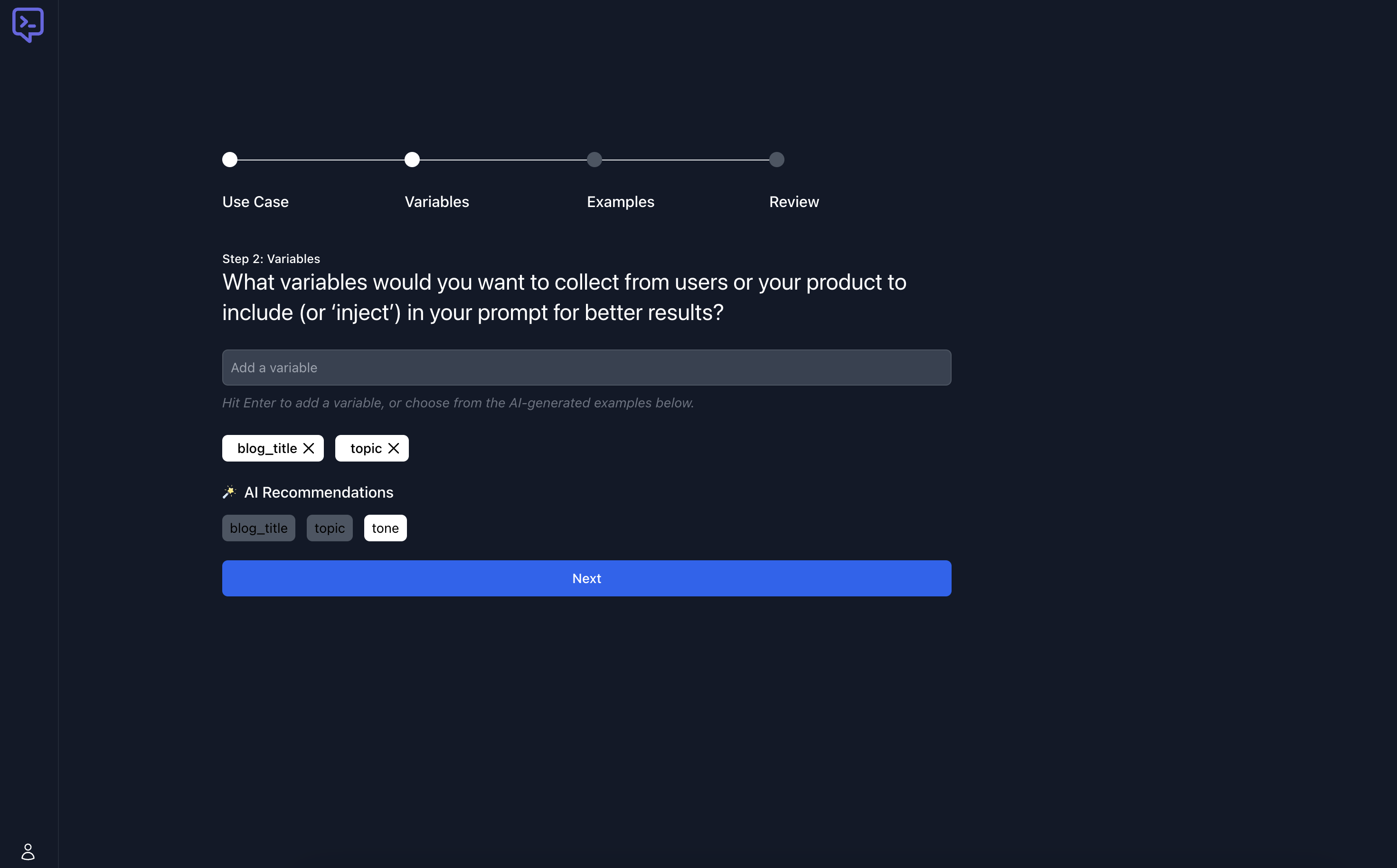Image resolution: width=1397 pixels, height=868 pixels.
Task: Toggle the recommended topic suggestion
Action: (330, 528)
